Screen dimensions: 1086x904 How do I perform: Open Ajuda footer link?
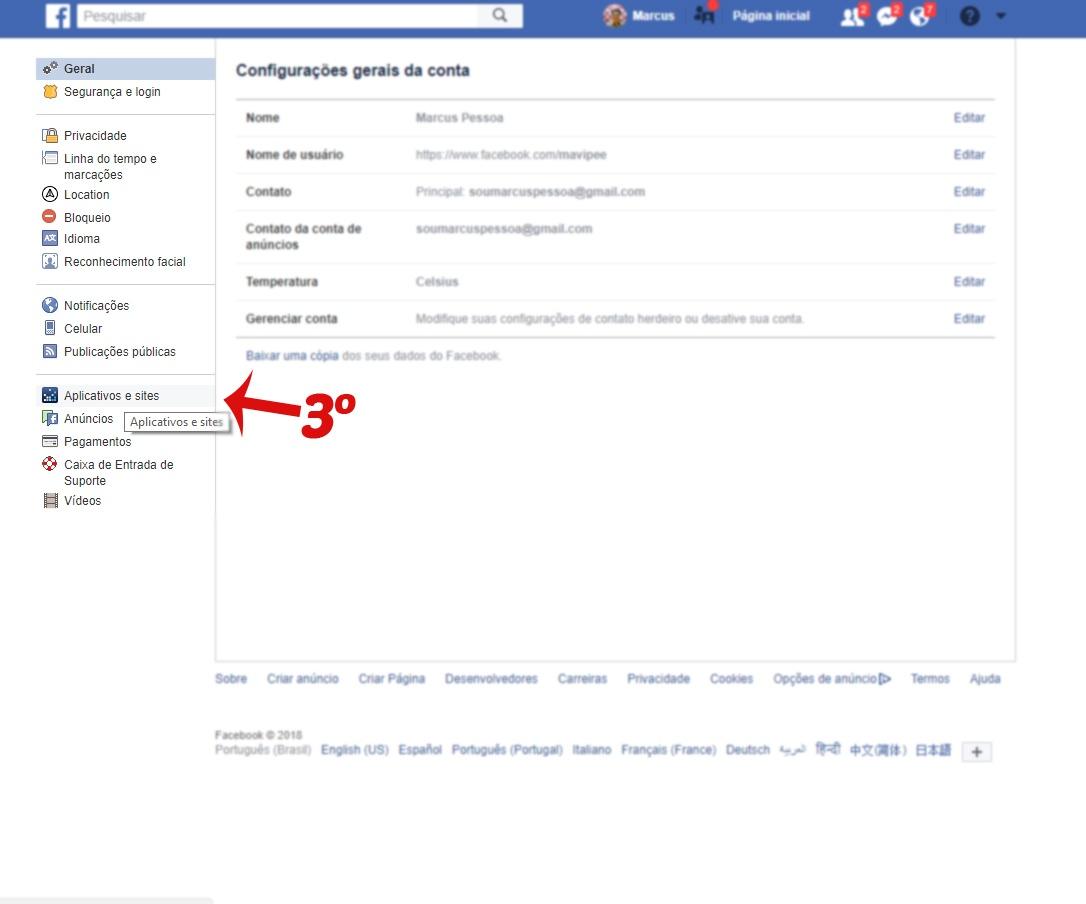[x=985, y=678]
